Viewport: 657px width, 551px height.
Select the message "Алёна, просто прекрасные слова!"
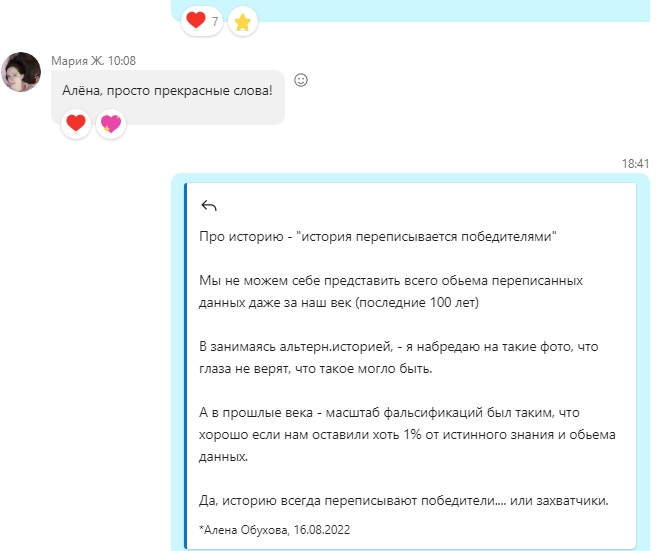[x=165, y=90]
